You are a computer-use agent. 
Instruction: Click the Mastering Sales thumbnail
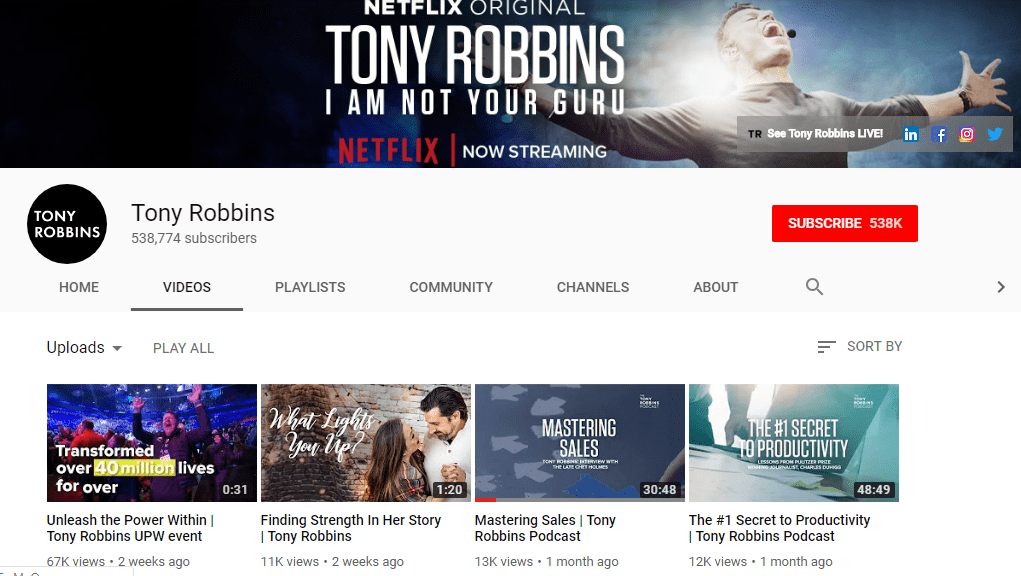click(580, 443)
